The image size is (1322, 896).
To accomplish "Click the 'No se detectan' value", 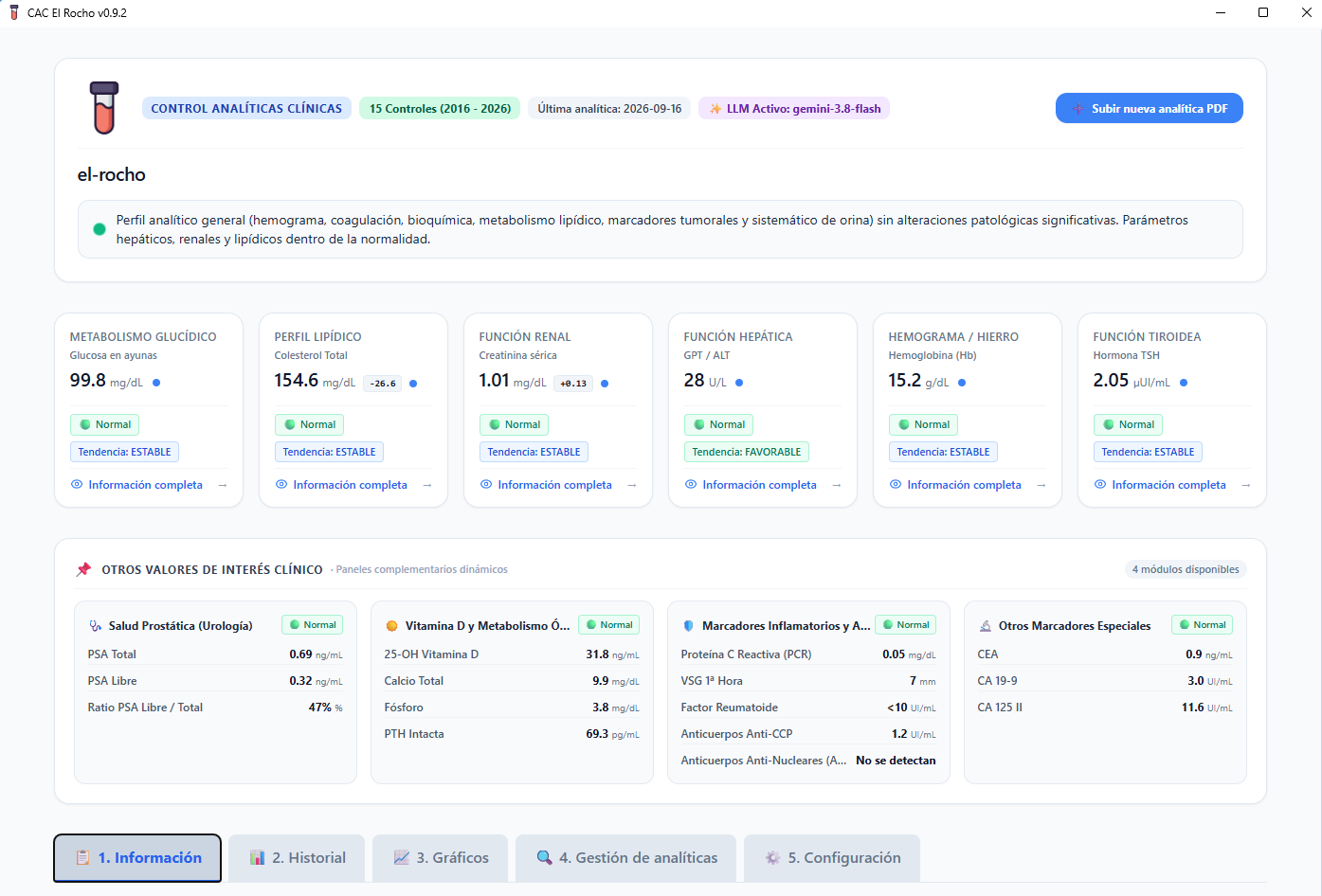I will [x=896, y=761].
